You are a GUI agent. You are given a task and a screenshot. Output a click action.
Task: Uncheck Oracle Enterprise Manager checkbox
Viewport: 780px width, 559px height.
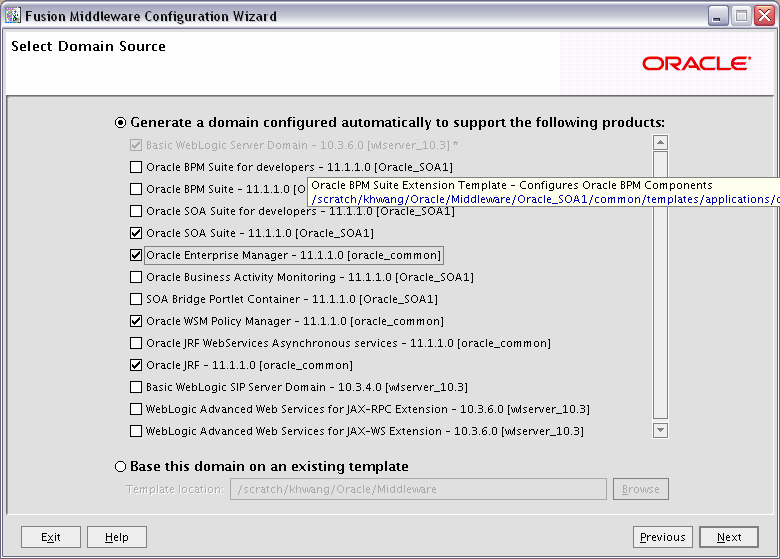point(136,255)
